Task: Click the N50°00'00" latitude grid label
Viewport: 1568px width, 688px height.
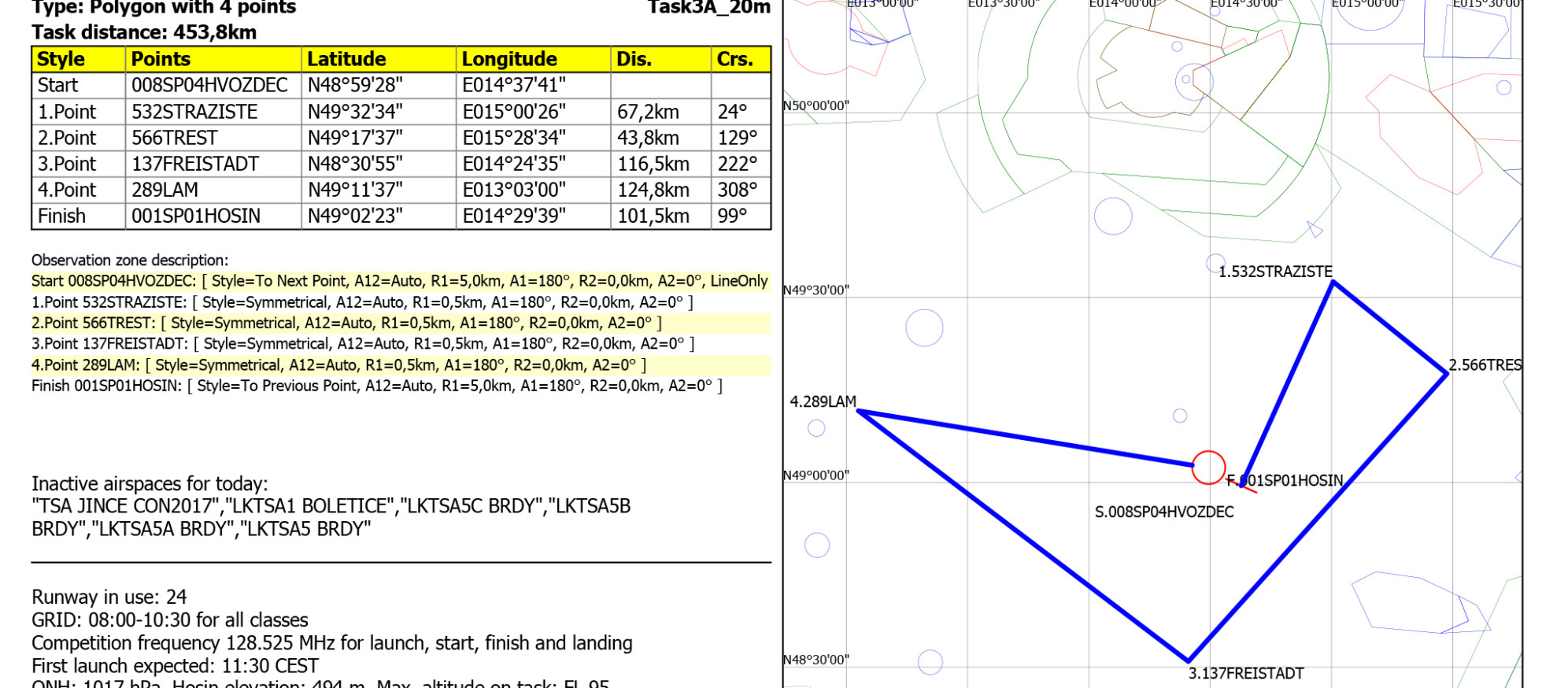Action: (x=816, y=106)
